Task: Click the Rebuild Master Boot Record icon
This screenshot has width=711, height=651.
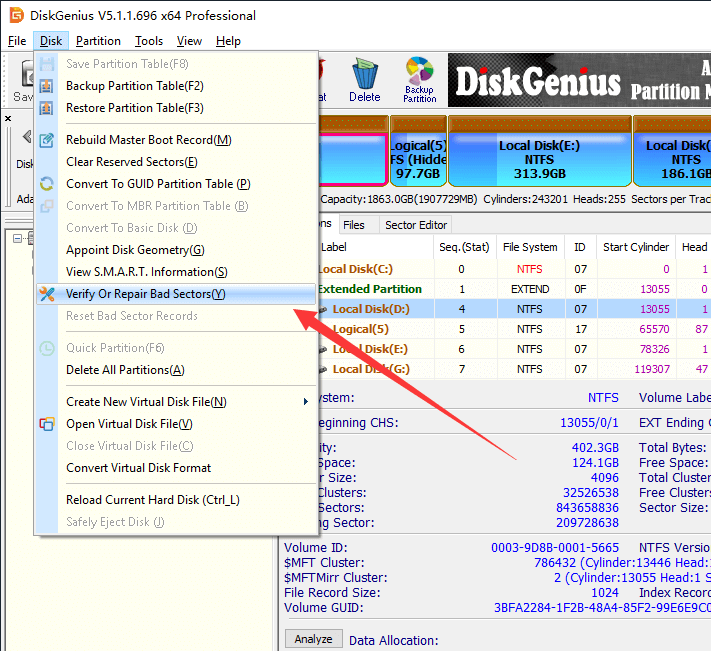Action: (x=47, y=140)
